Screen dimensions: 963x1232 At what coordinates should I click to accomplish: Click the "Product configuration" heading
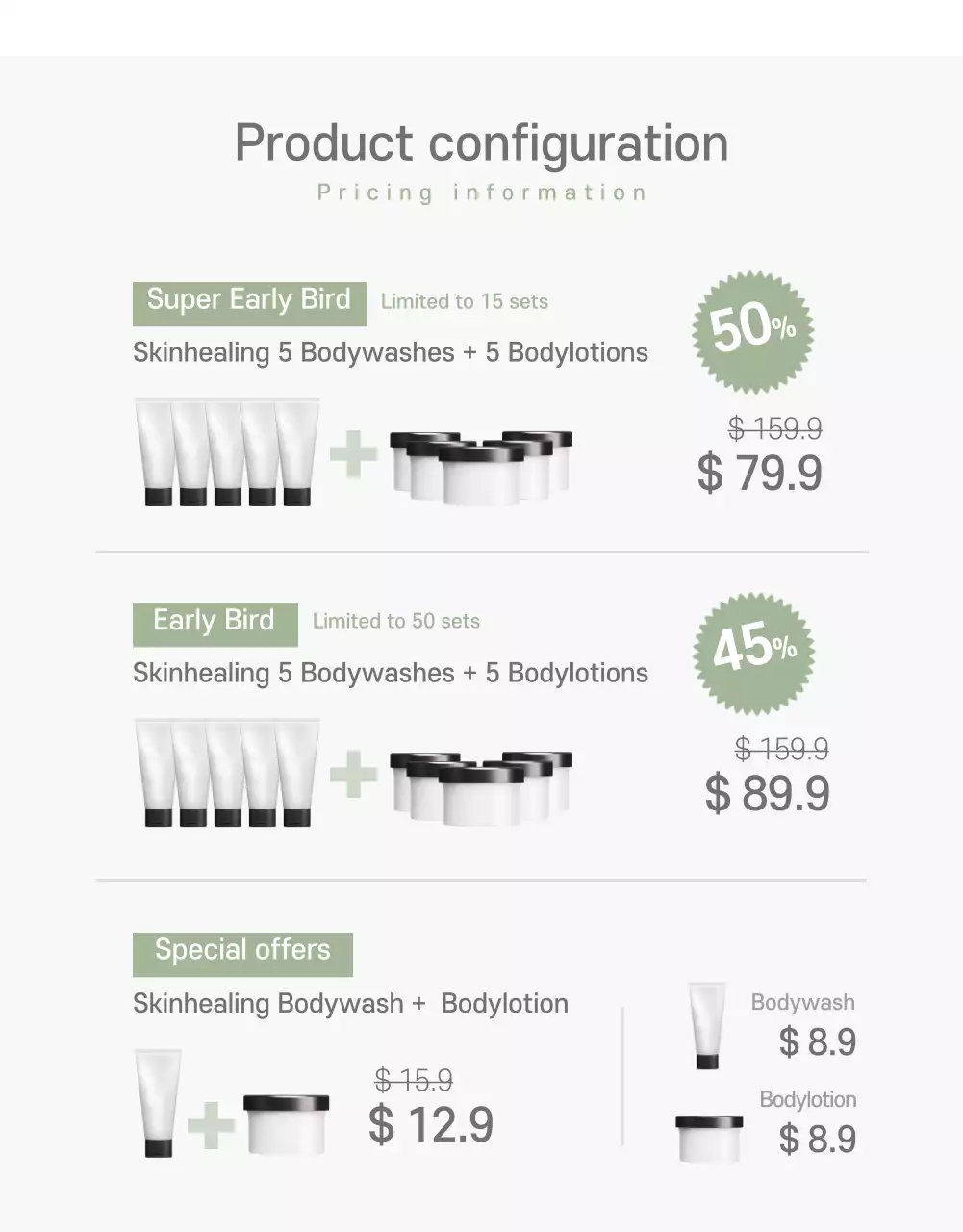(x=481, y=143)
